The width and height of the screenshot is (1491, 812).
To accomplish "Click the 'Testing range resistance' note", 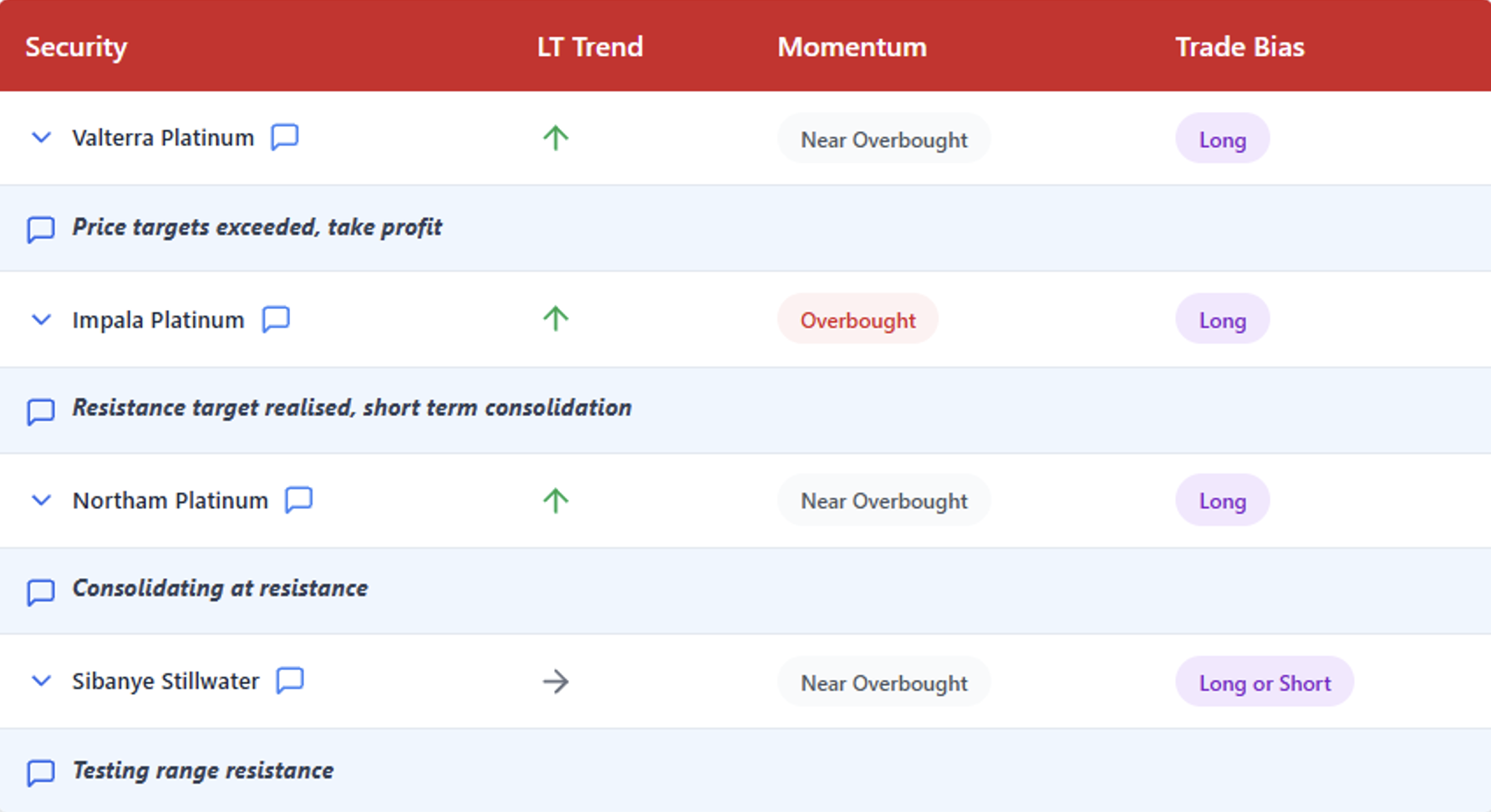I will [x=203, y=770].
